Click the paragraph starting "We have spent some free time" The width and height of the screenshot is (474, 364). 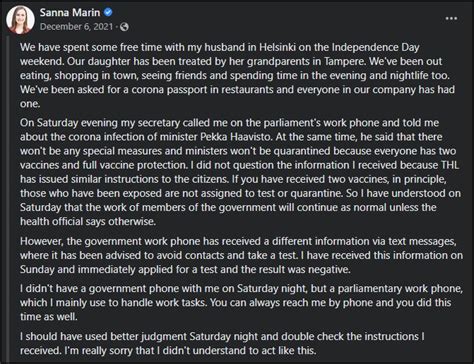(237, 75)
